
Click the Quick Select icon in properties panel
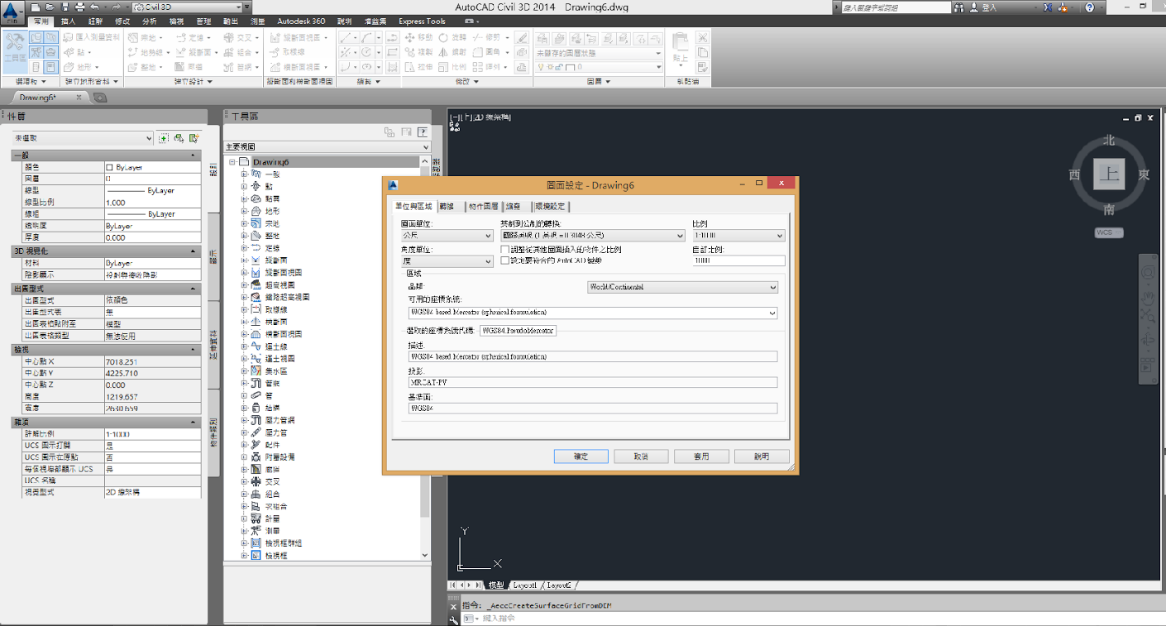[193, 138]
